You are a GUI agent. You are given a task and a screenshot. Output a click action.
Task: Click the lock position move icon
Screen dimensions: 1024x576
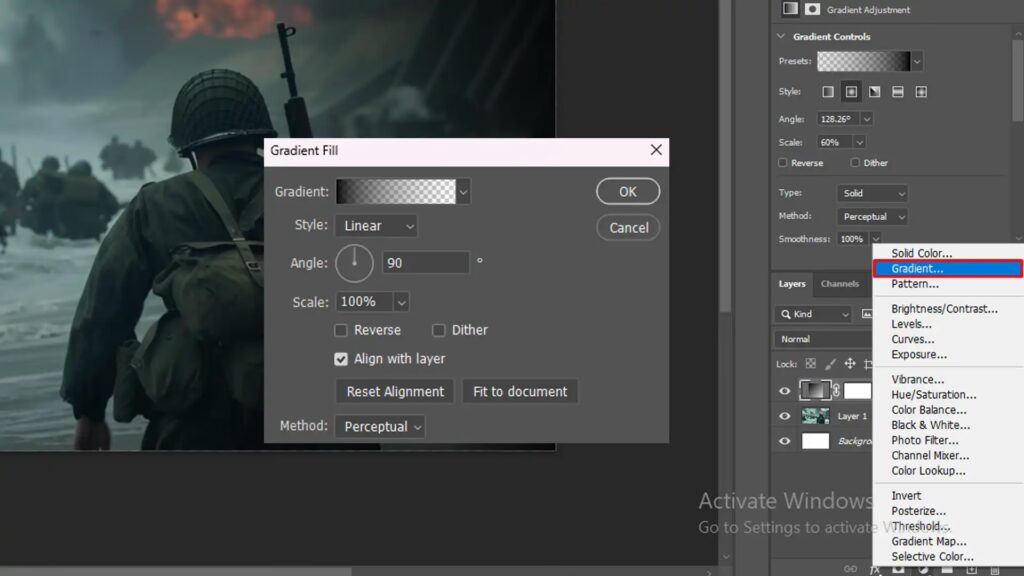tap(850, 364)
